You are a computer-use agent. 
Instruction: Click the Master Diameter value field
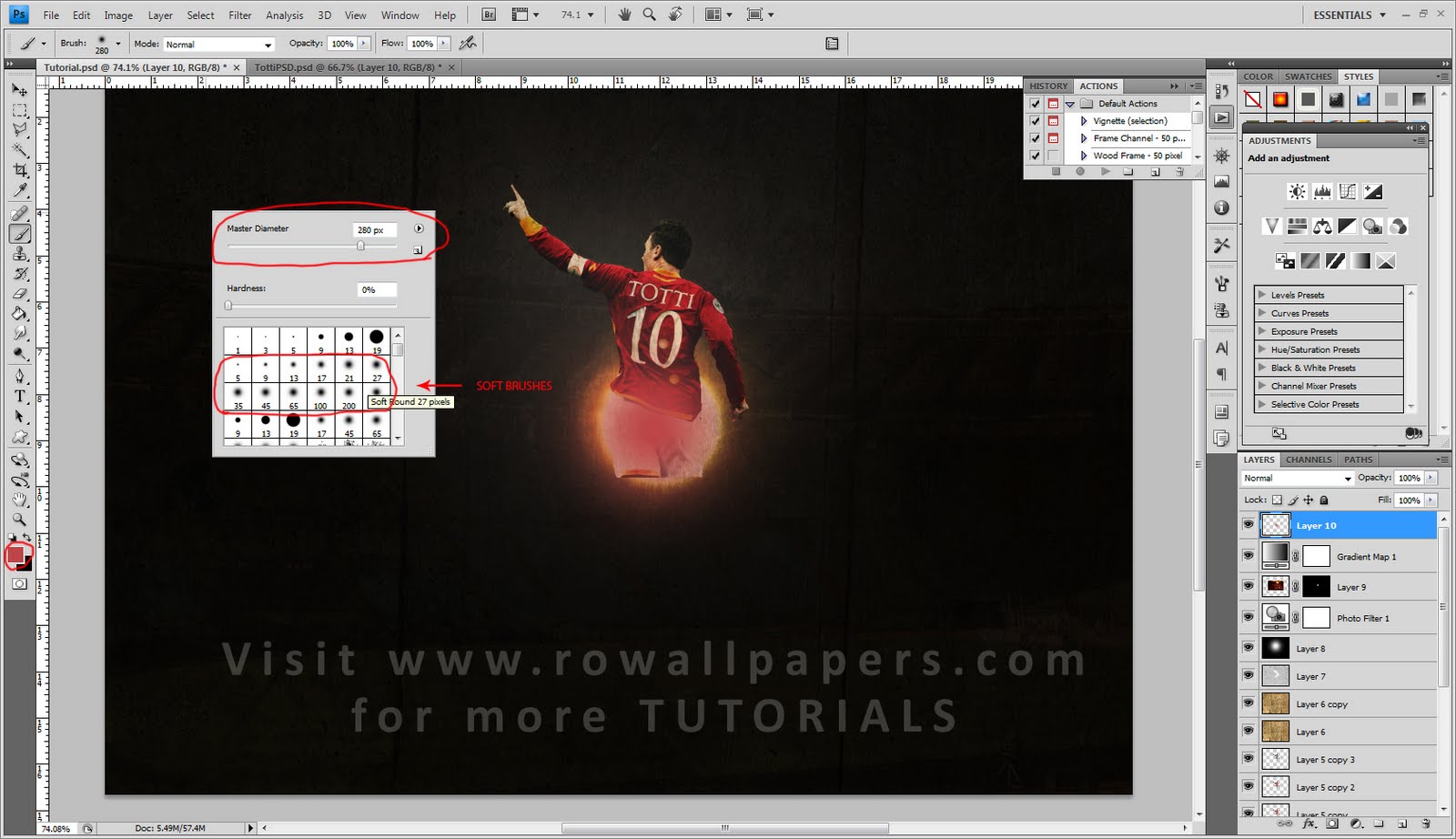[374, 230]
